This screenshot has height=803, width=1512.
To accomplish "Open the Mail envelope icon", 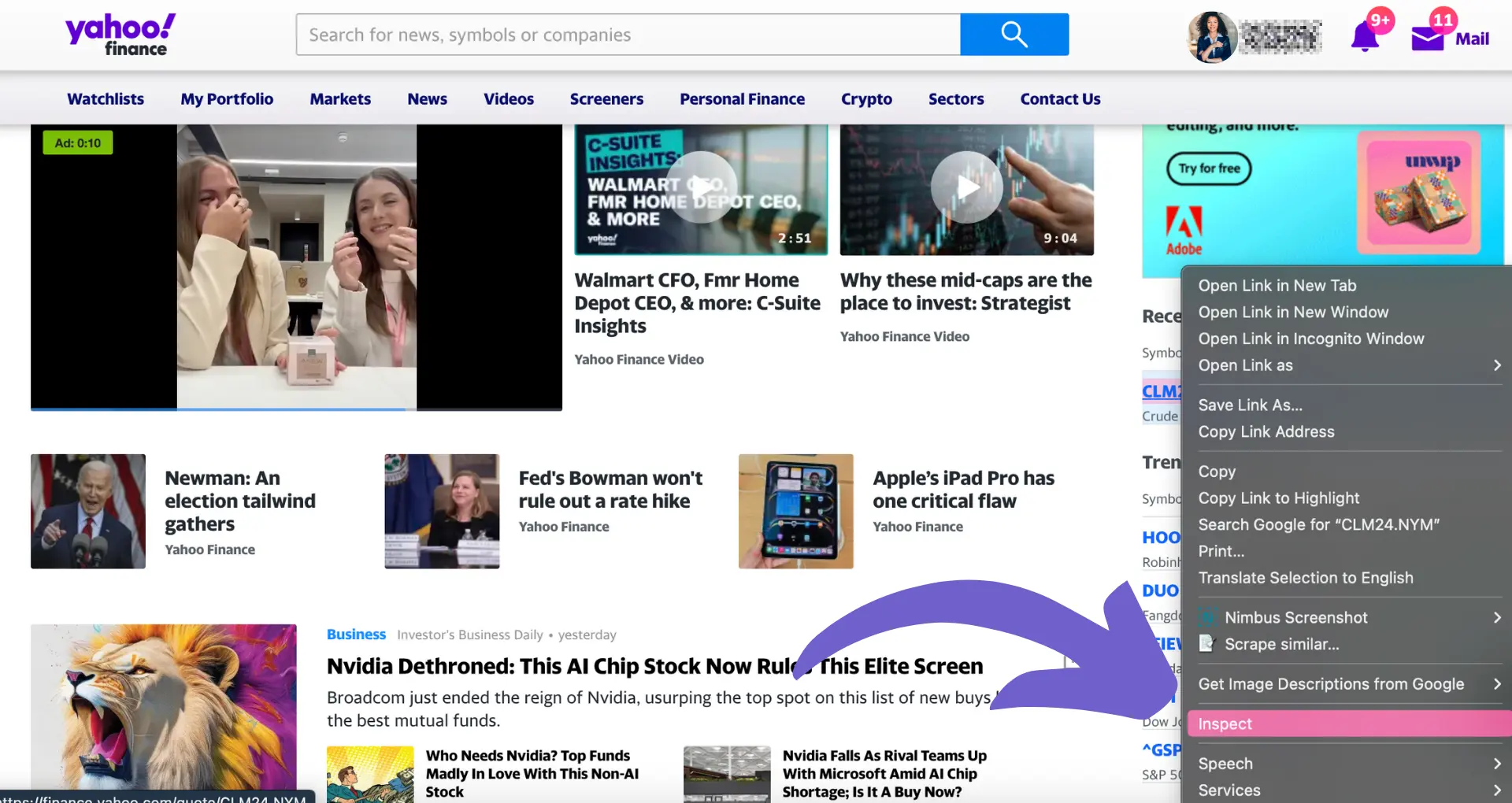I will pyautogui.click(x=1427, y=38).
